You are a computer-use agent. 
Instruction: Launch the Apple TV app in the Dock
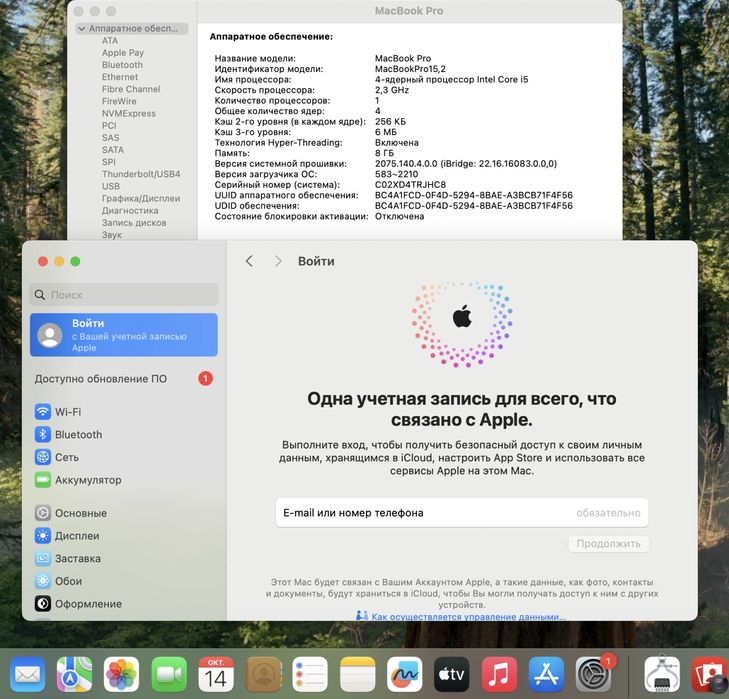(451, 674)
